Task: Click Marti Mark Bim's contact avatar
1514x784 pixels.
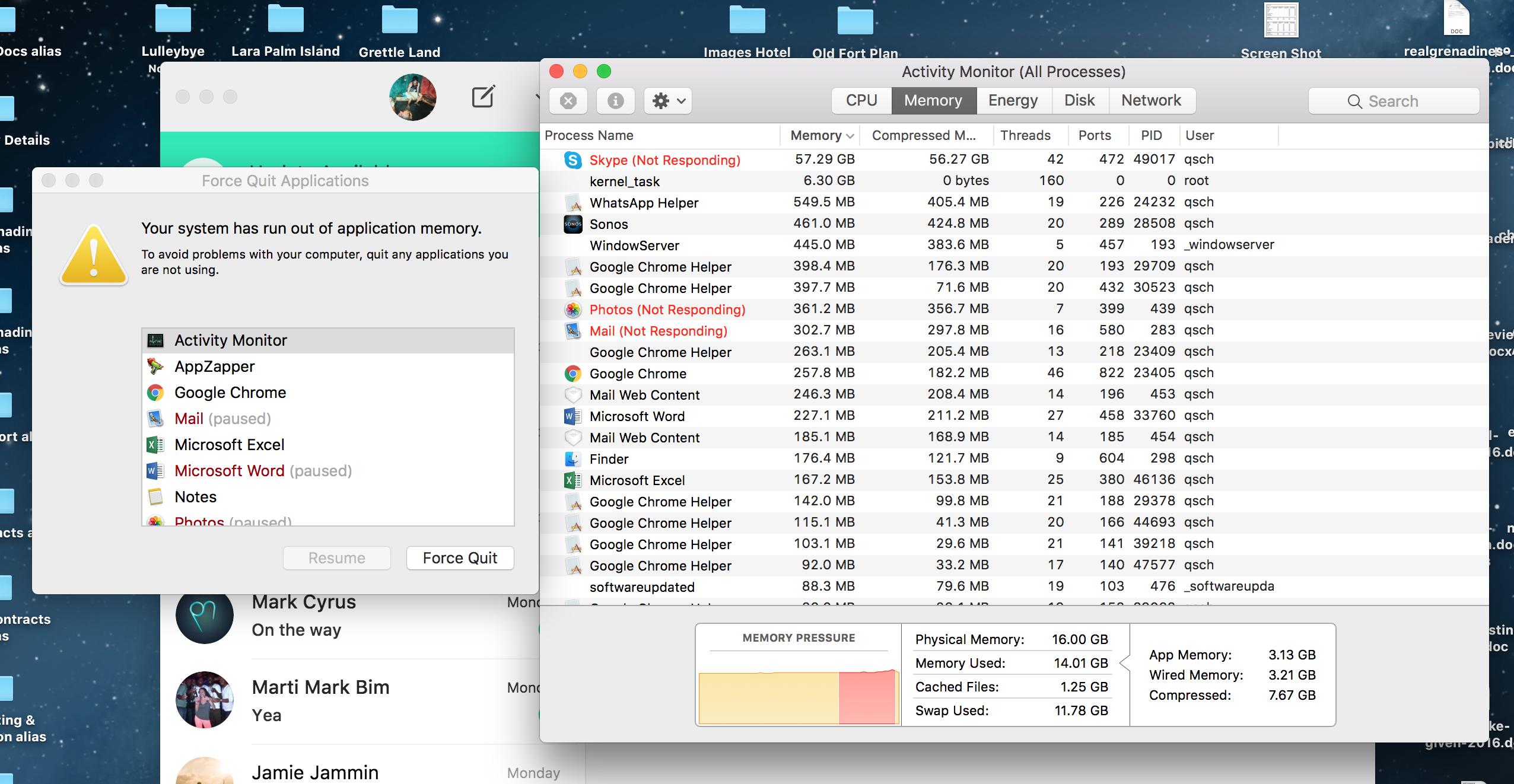Action: [x=205, y=700]
